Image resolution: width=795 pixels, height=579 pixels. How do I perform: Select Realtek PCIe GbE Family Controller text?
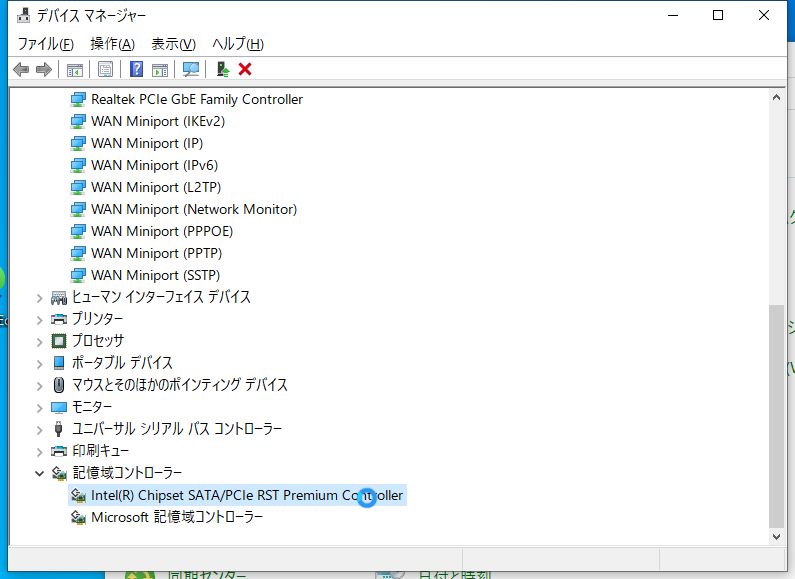[197, 99]
